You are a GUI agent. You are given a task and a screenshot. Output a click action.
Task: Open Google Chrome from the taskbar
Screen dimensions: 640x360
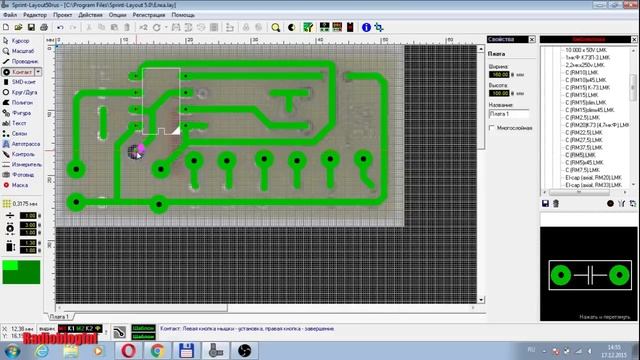coord(157,351)
